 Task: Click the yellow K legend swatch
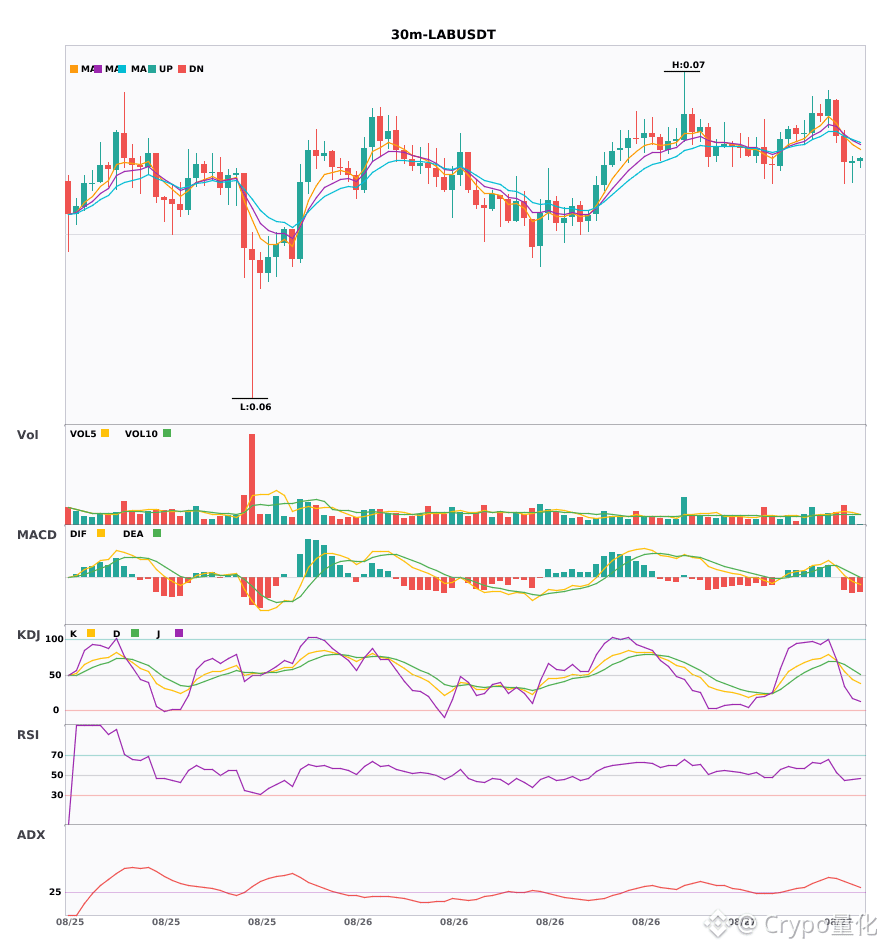pyautogui.click(x=91, y=633)
